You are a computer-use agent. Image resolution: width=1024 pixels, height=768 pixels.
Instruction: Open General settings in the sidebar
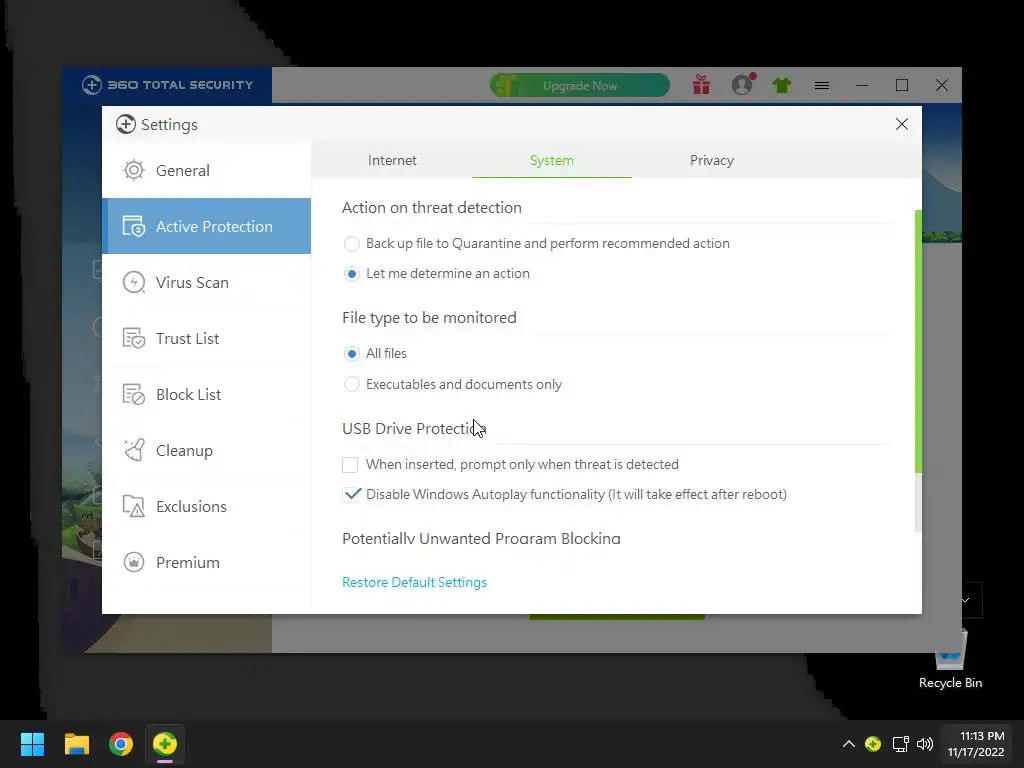(206, 170)
